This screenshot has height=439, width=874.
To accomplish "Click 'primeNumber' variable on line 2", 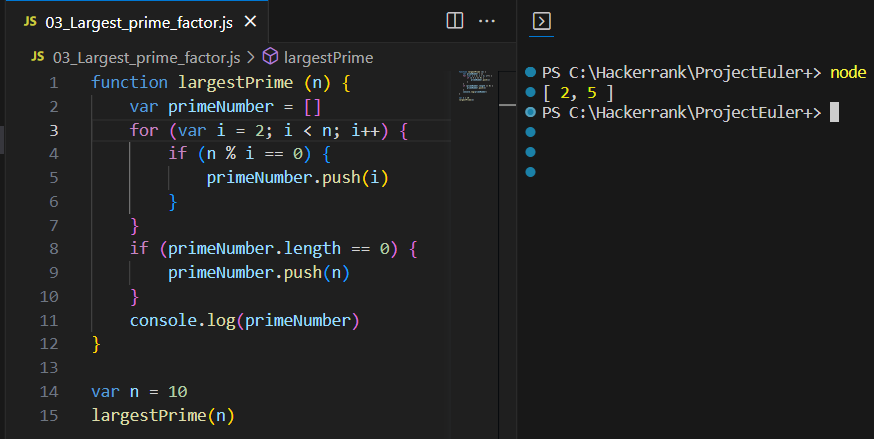I will point(221,106).
